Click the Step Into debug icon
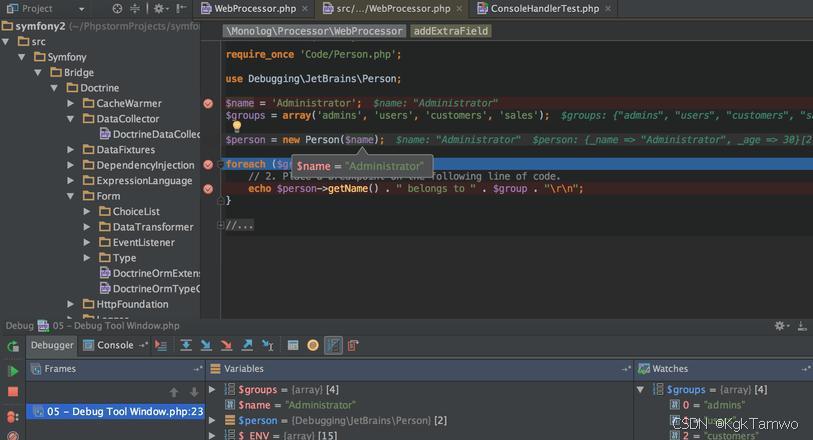813x440 pixels. 206,345
